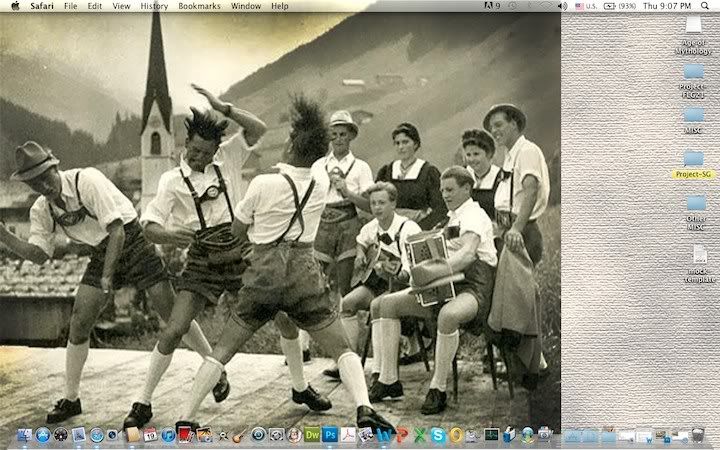Screen dimensions: 720x450
Task: Click the volume speaker menu bar icon
Action: pyautogui.click(x=562, y=6)
